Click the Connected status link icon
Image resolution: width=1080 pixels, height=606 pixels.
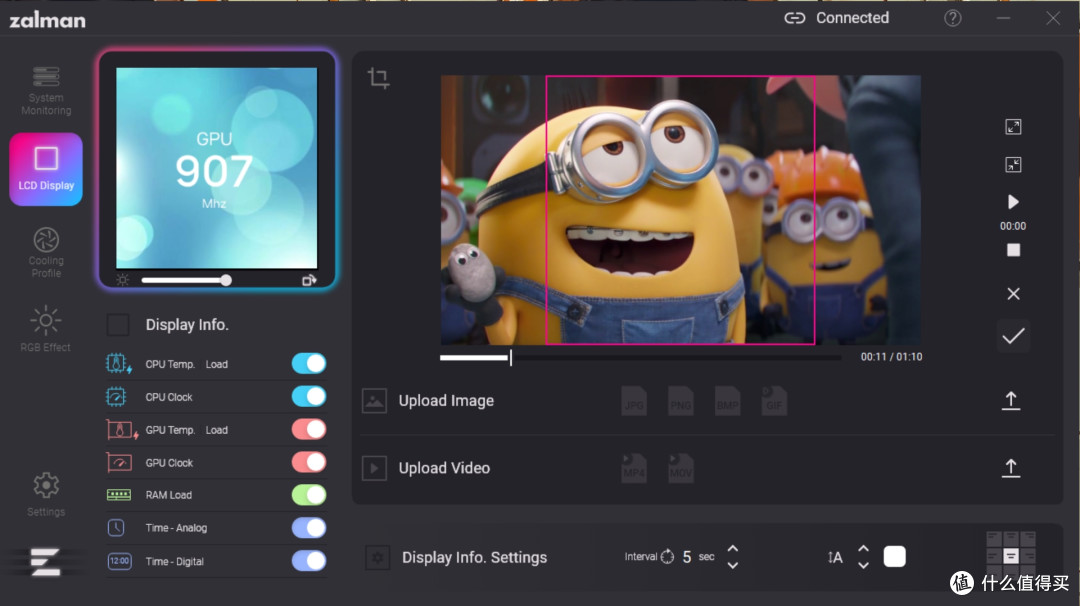click(x=794, y=18)
